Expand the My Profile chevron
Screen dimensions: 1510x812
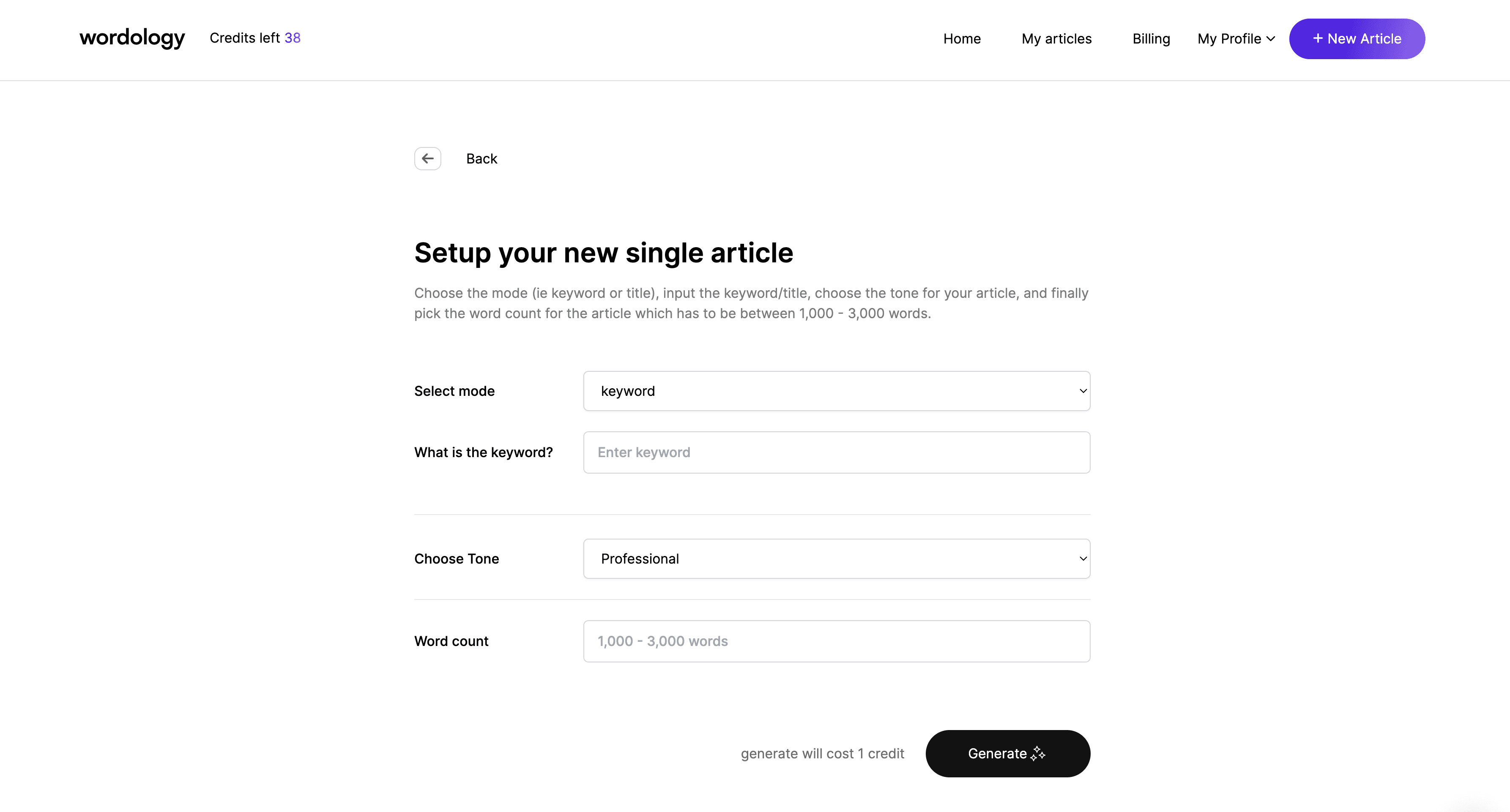tap(1270, 39)
